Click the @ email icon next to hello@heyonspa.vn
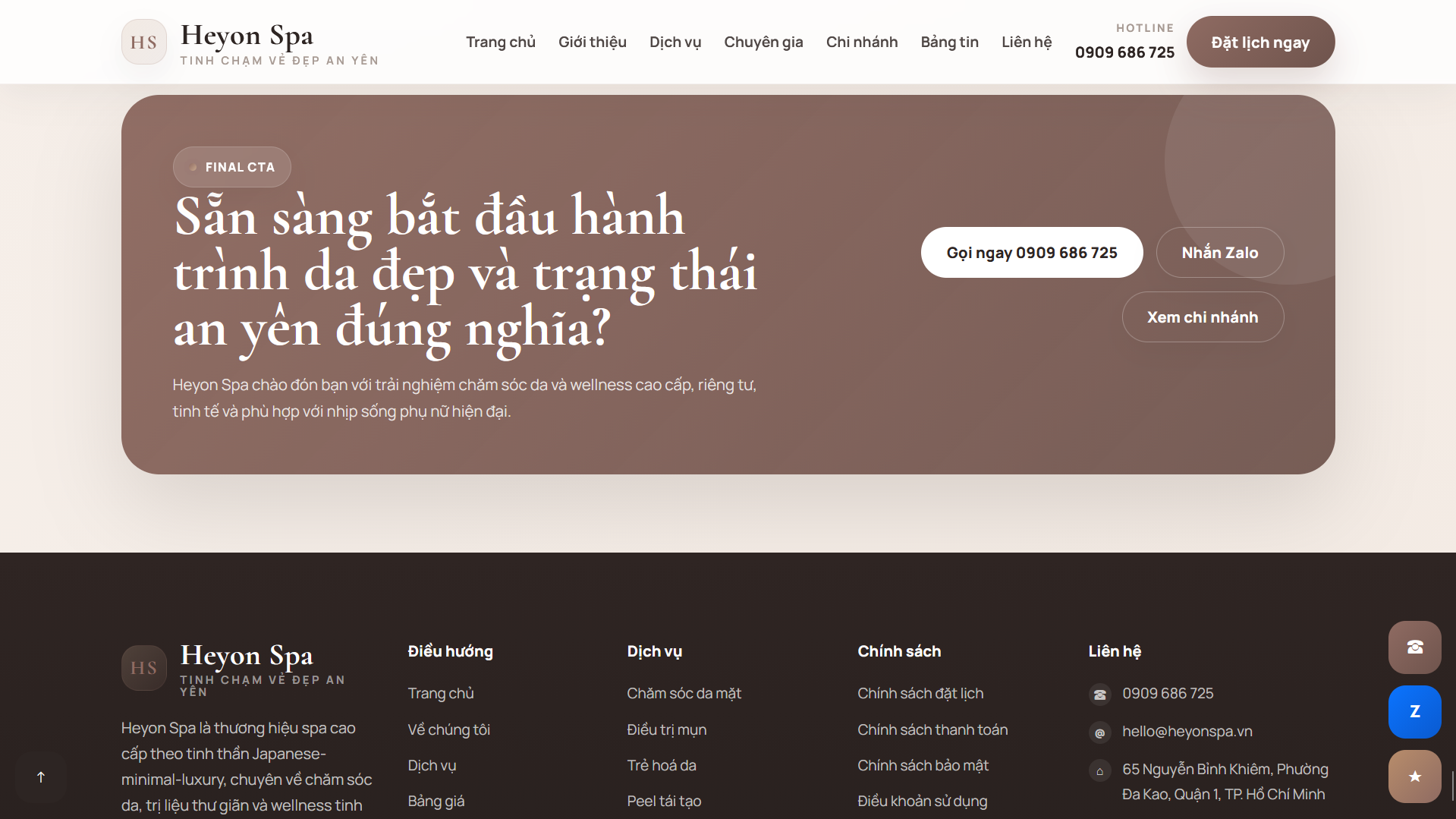 pyautogui.click(x=1099, y=732)
